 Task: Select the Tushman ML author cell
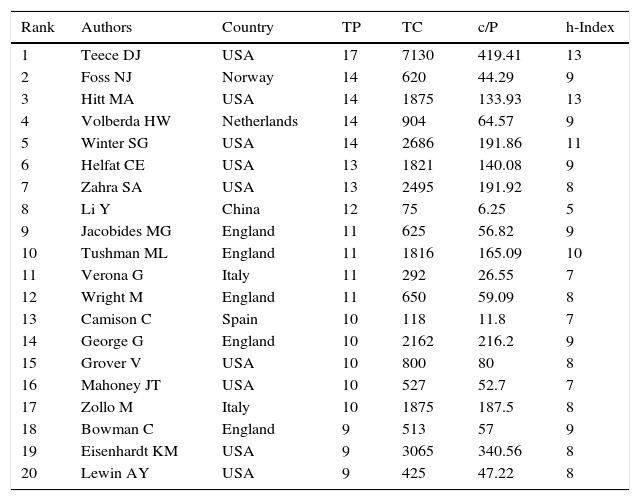tap(120, 254)
